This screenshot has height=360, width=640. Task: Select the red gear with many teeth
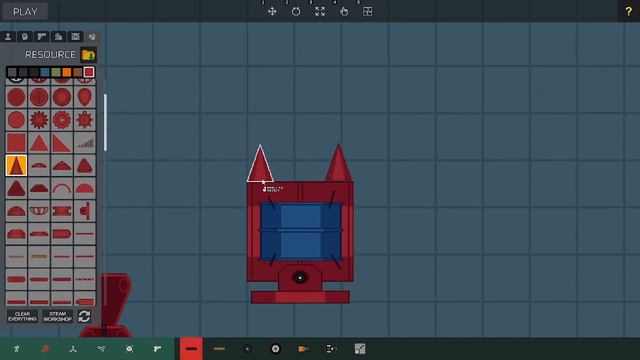pos(39,120)
